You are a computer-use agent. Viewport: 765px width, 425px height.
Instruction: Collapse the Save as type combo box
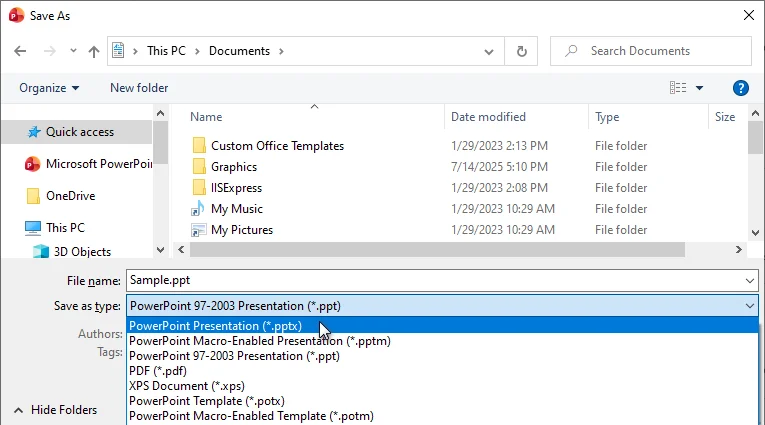(x=749, y=306)
